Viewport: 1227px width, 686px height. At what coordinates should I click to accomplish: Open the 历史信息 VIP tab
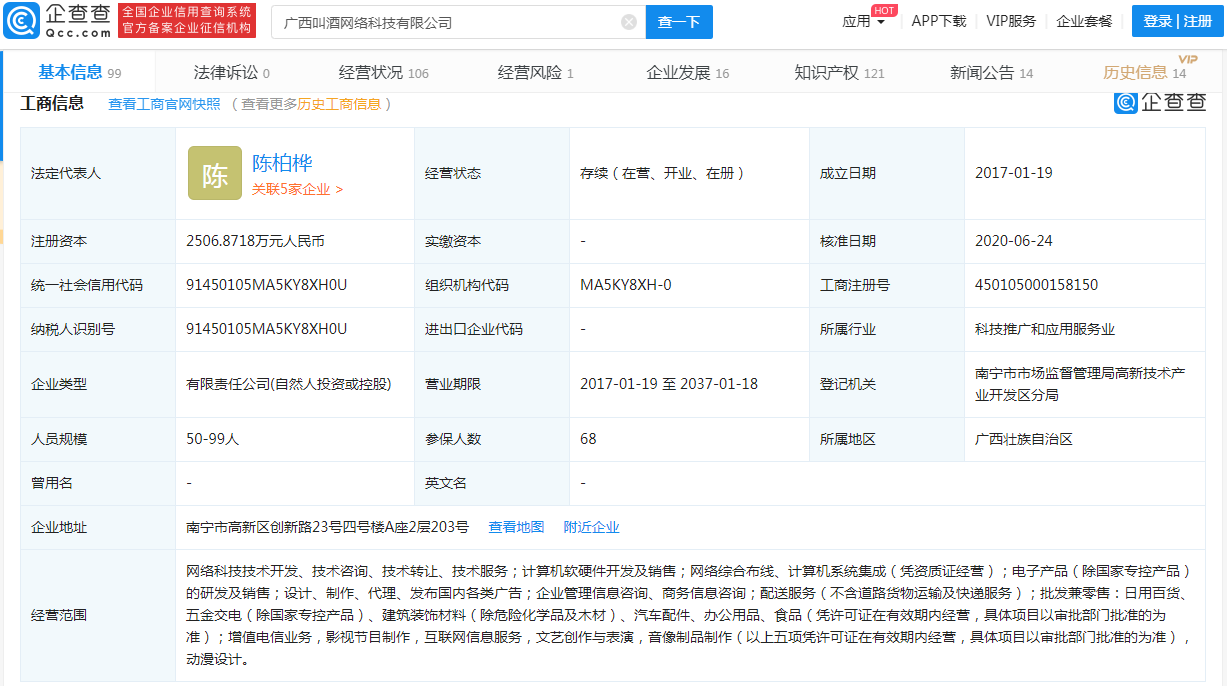1145,72
